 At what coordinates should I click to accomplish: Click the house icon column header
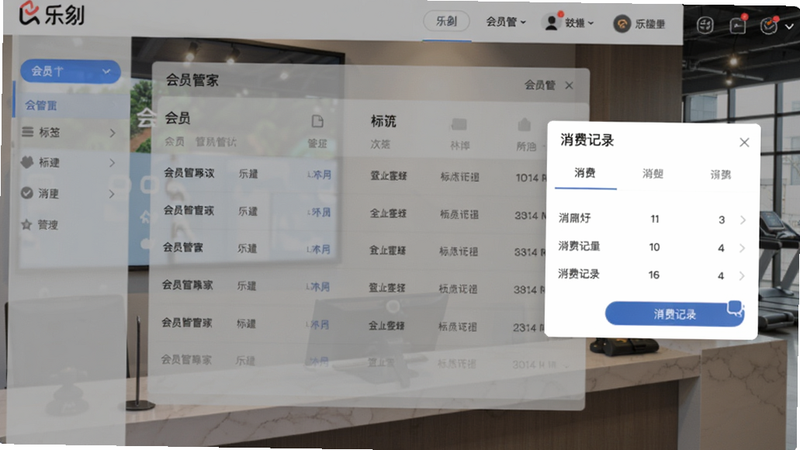tap(524, 124)
